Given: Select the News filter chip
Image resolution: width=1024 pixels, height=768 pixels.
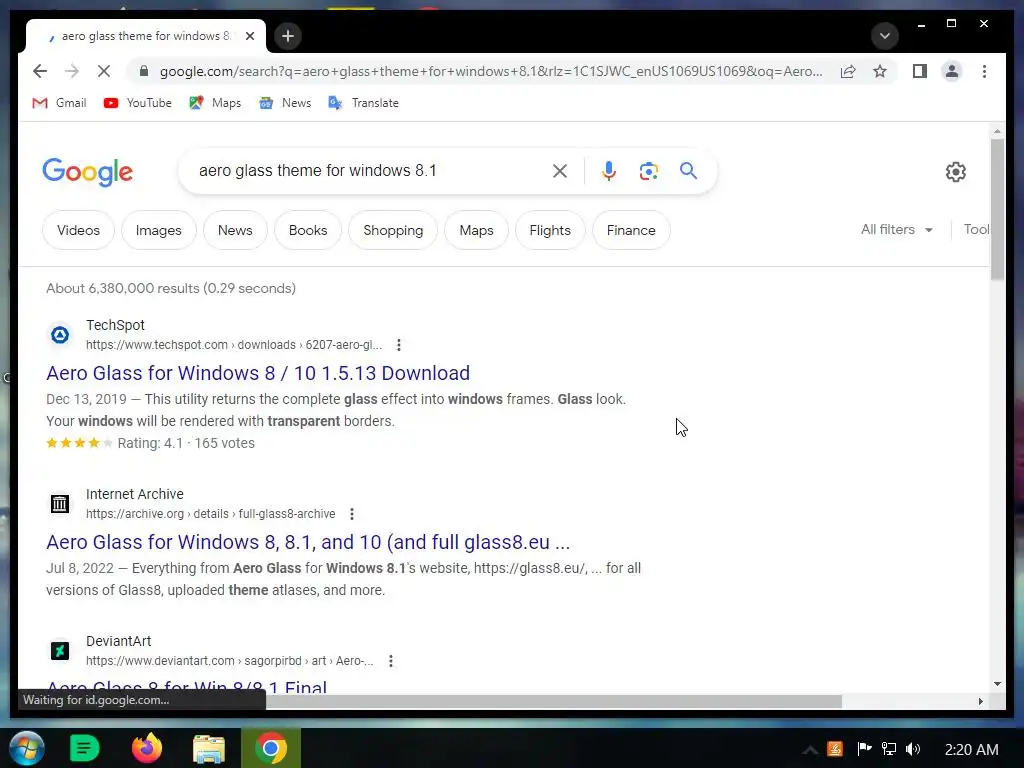Looking at the screenshot, I should [235, 230].
